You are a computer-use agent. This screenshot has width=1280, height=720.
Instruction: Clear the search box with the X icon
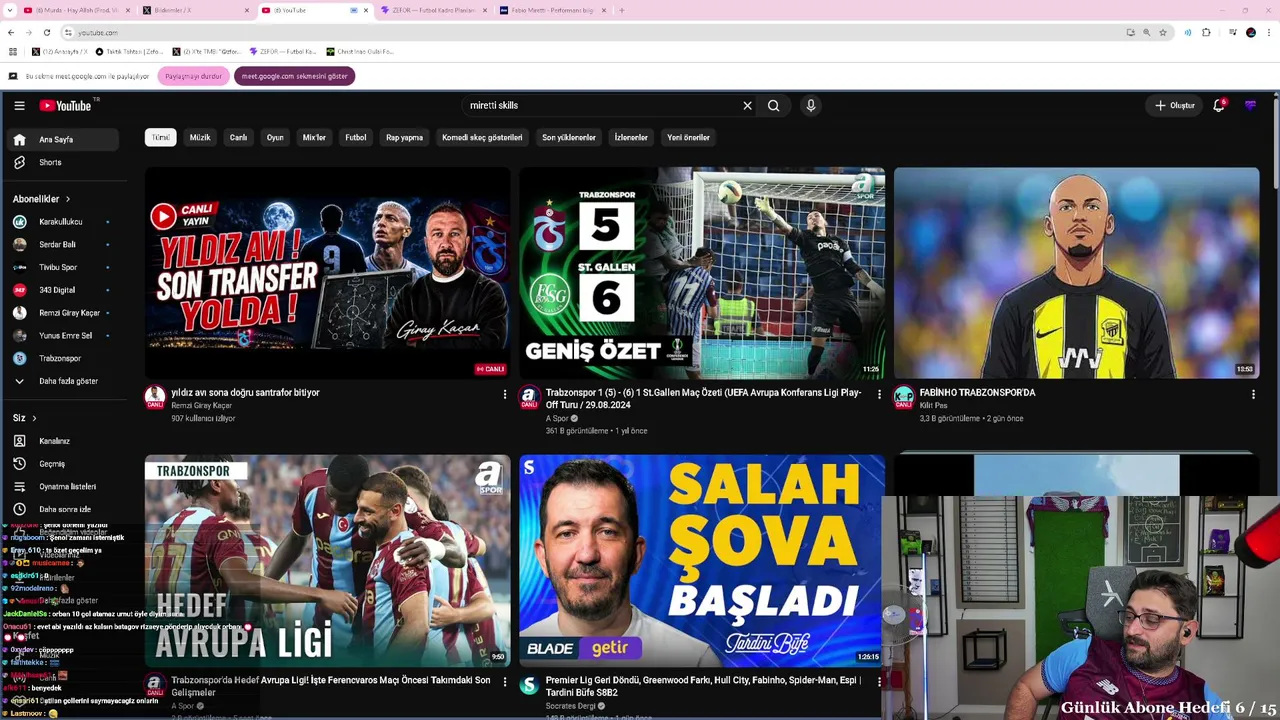[x=747, y=105]
